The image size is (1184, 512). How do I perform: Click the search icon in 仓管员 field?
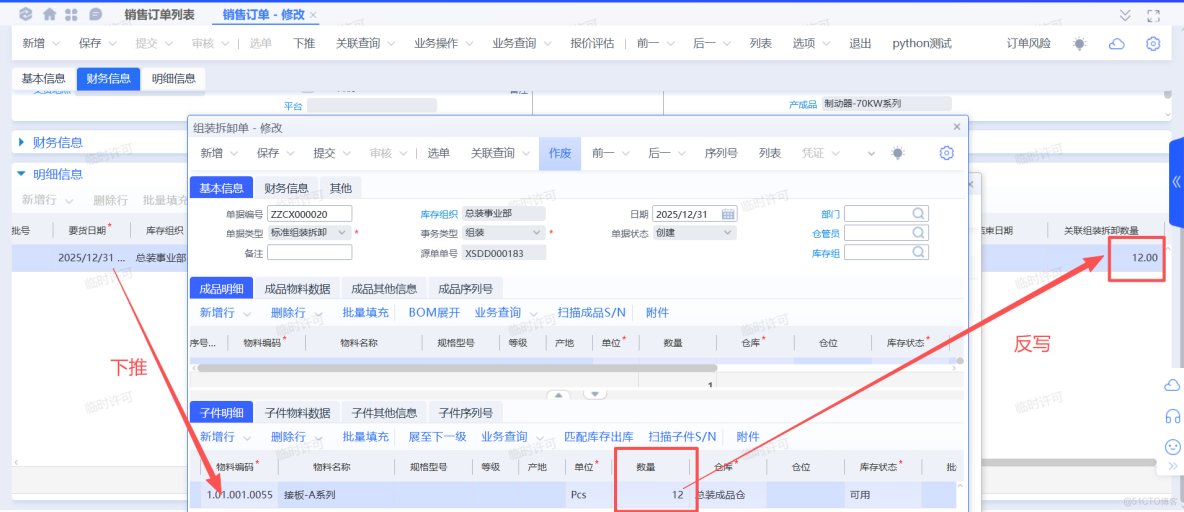(x=919, y=233)
